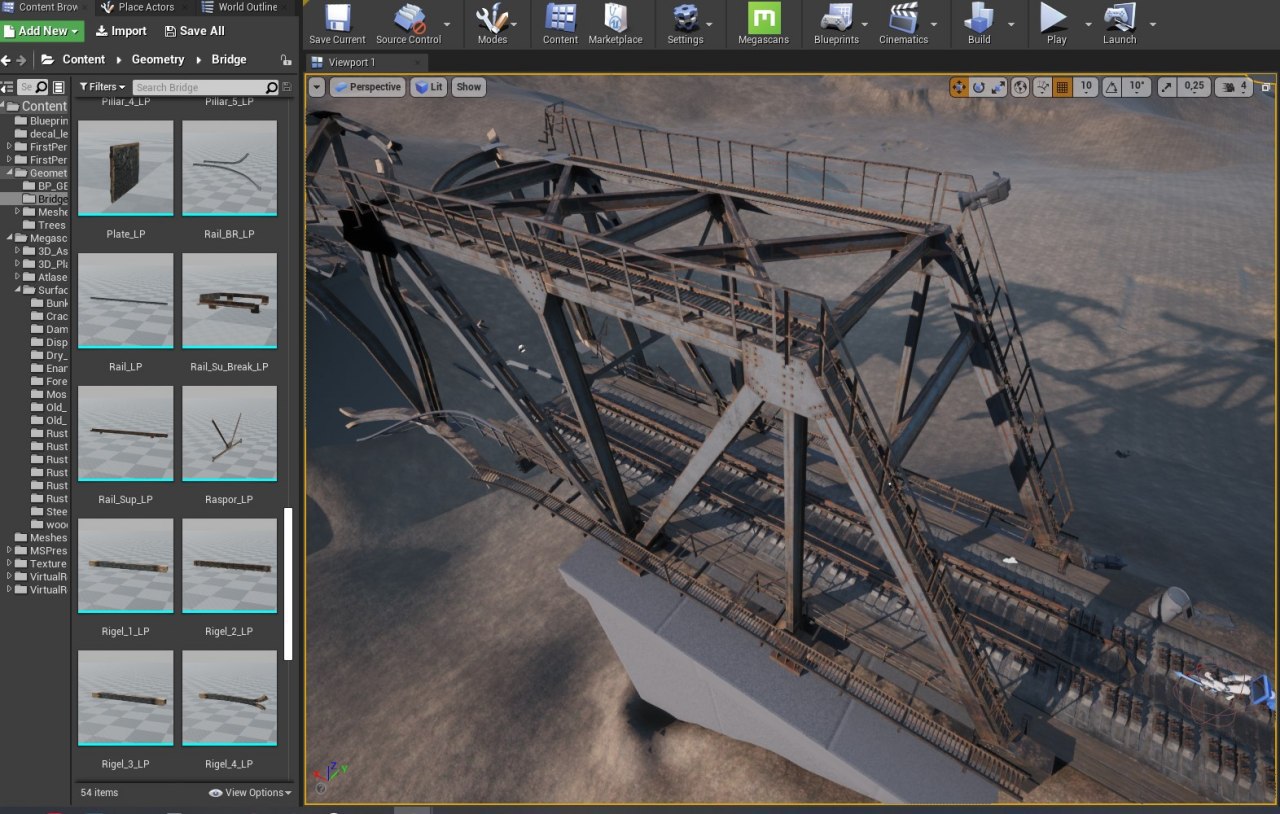This screenshot has height=814, width=1280.
Task: Open the grid snap size 10 dropdown
Action: tap(1086, 87)
